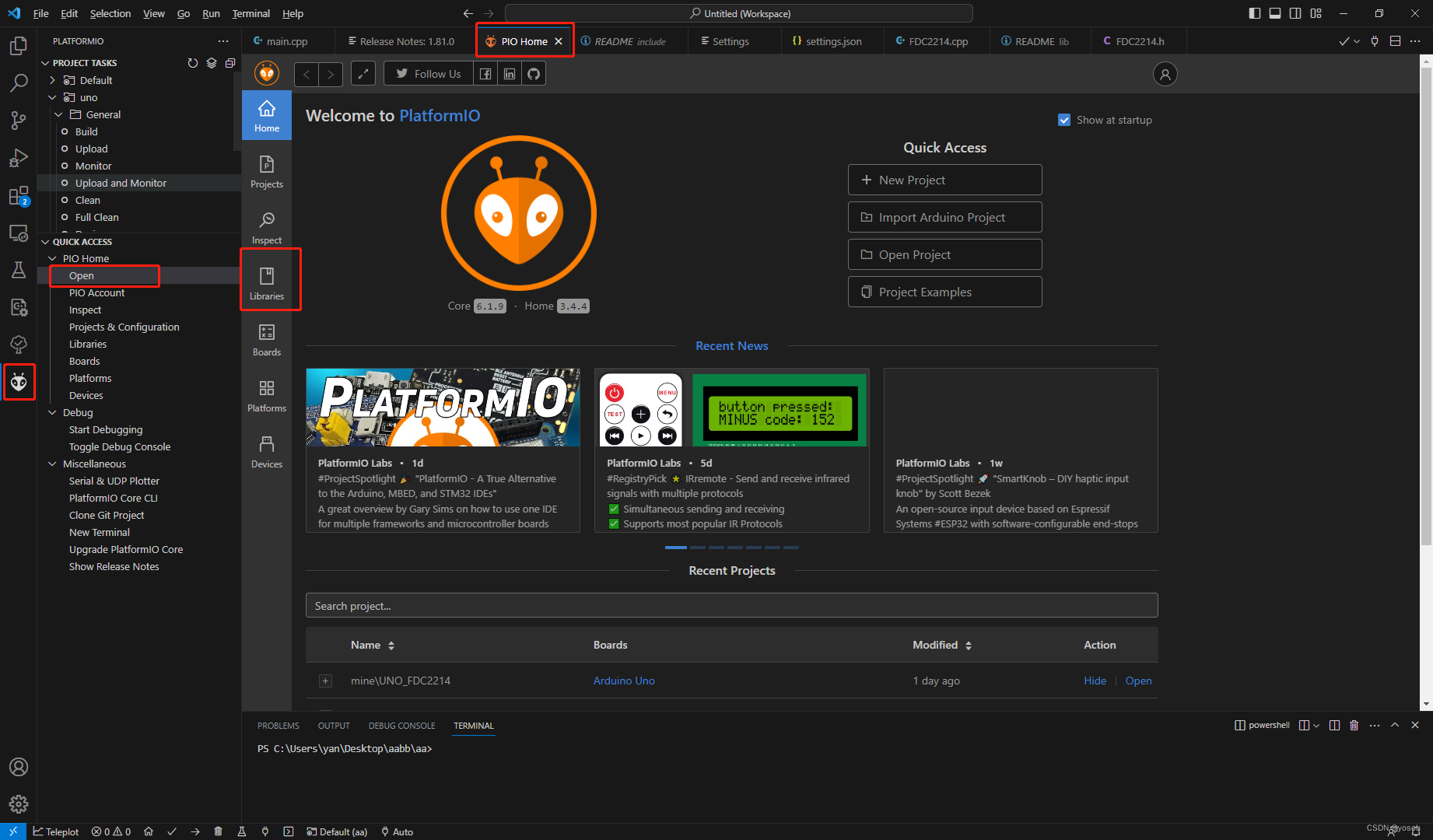This screenshot has width=1433, height=840.
Task: Refresh Project Tasks list
Action: 193,63
